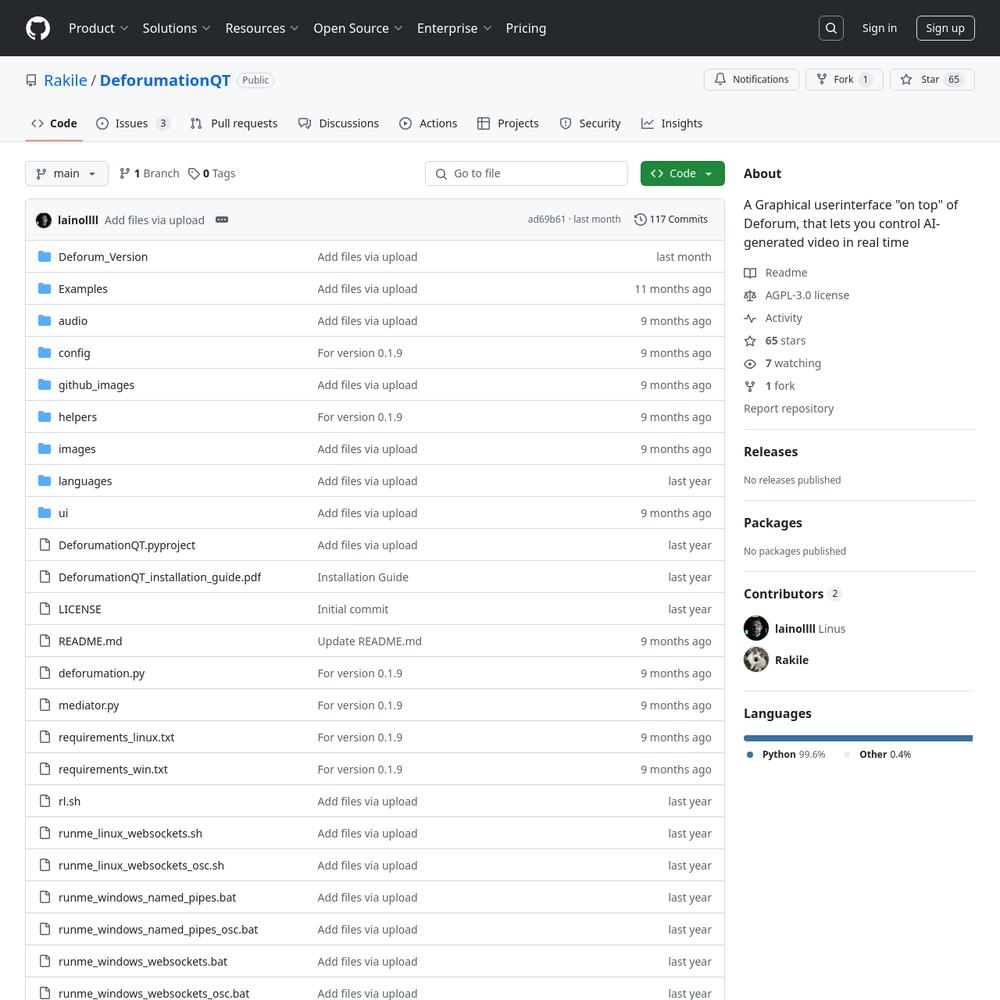
Task: Click the Sign in link
Action: tap(879, 28)
